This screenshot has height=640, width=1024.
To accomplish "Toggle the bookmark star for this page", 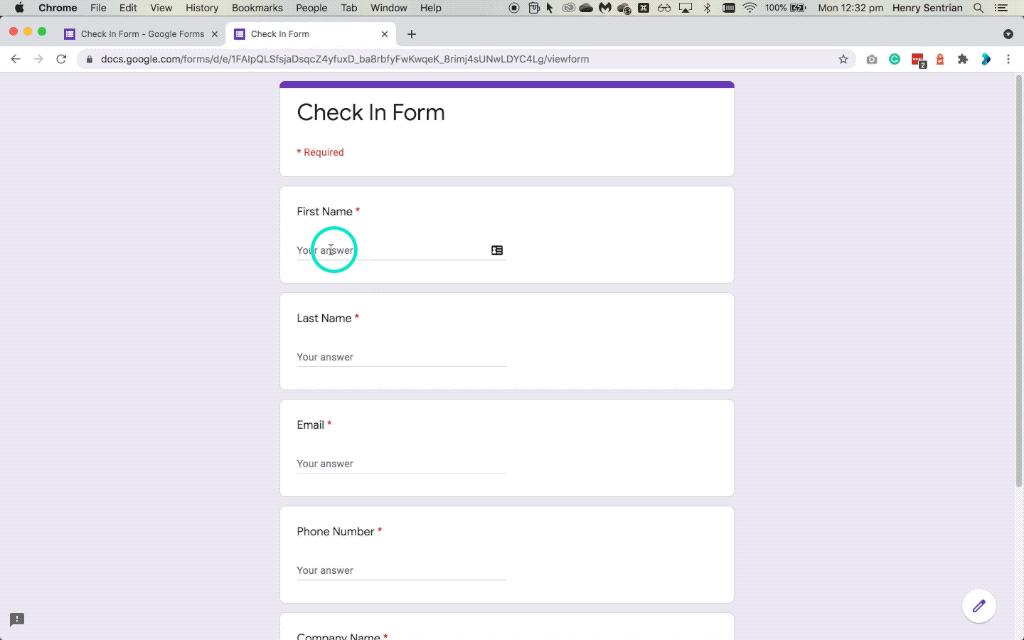I will tap(843, 59).
